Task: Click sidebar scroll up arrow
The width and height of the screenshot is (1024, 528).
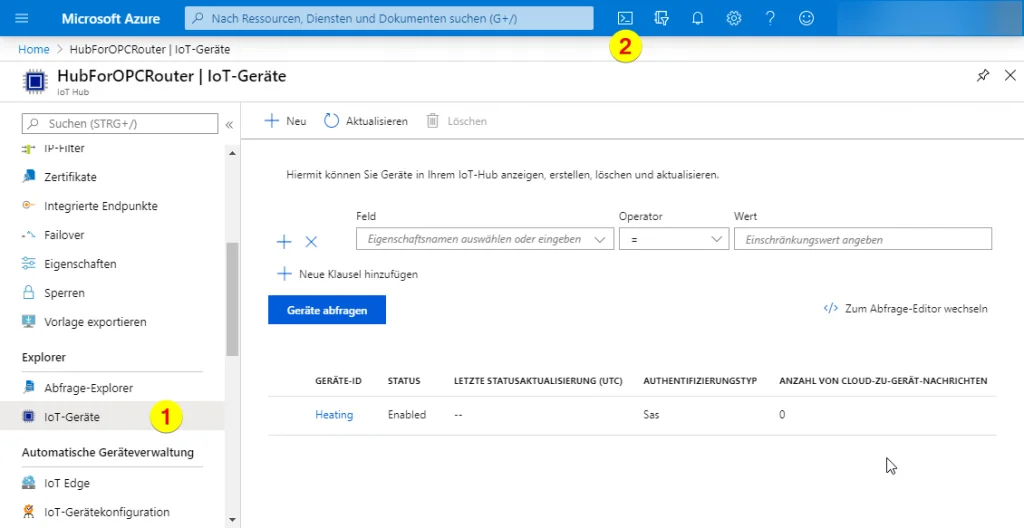Action: (x=232, y=153)
